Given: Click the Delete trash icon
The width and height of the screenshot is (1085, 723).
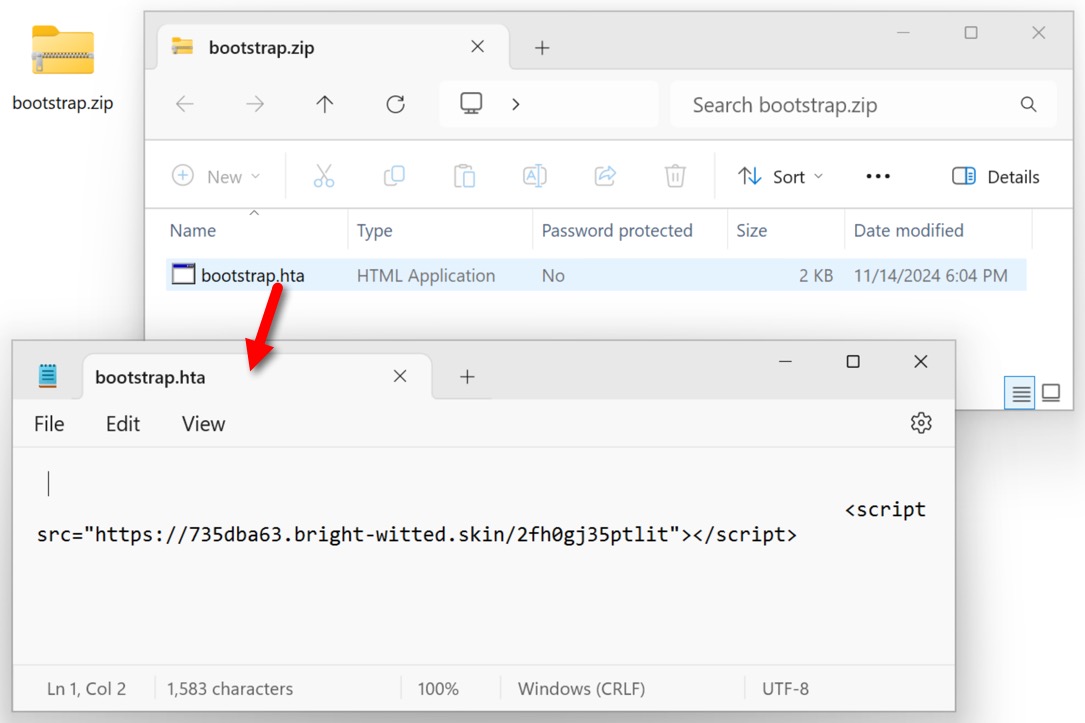Looking at the screenshot, I should click(675, 176).
